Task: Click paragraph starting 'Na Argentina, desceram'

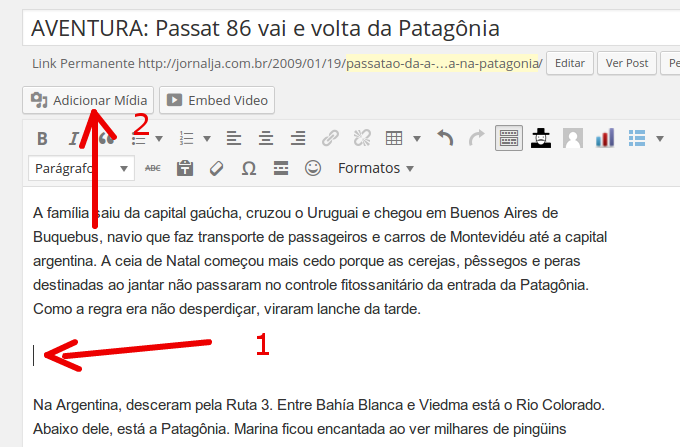Action: coord(319,417)
